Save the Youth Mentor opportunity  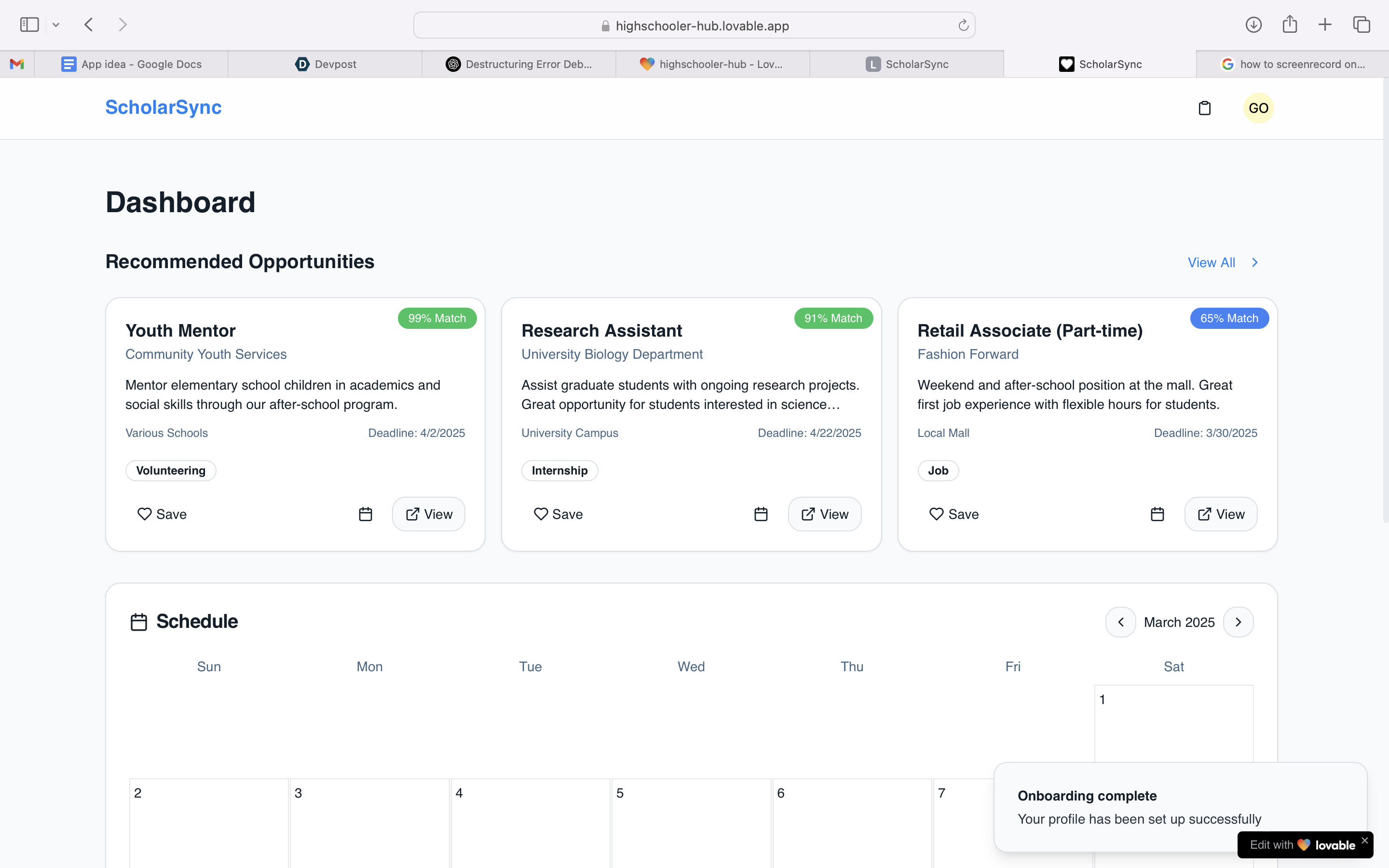162,514
